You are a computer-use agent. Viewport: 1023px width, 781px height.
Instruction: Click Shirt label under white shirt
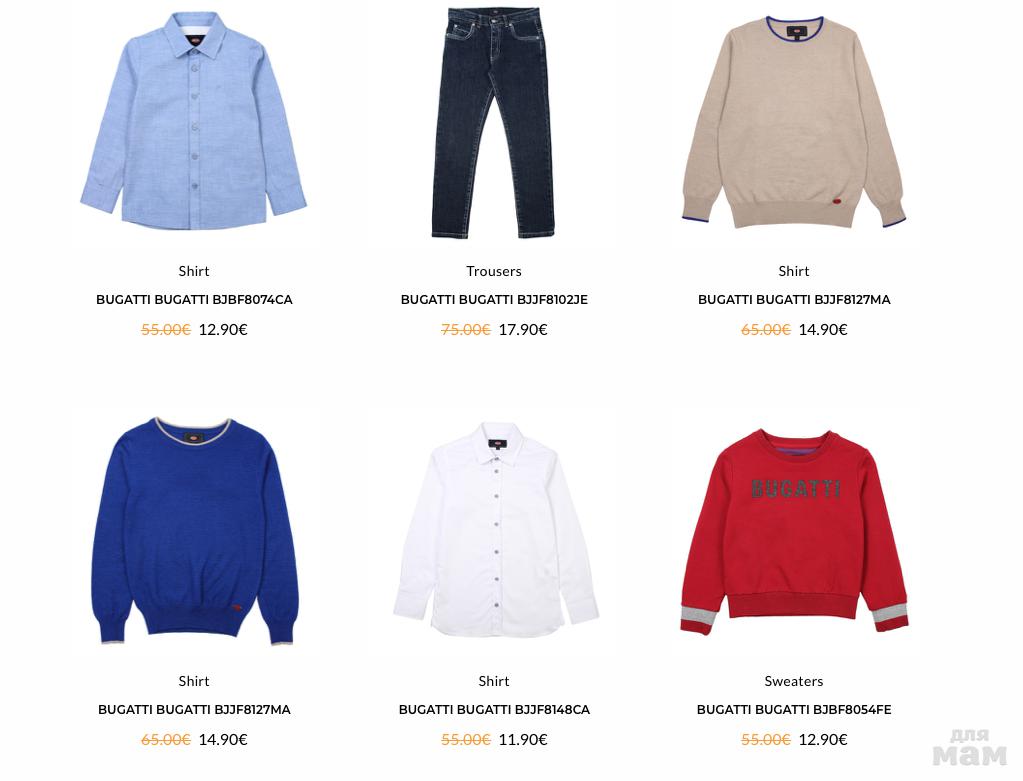tap(494, 681)
